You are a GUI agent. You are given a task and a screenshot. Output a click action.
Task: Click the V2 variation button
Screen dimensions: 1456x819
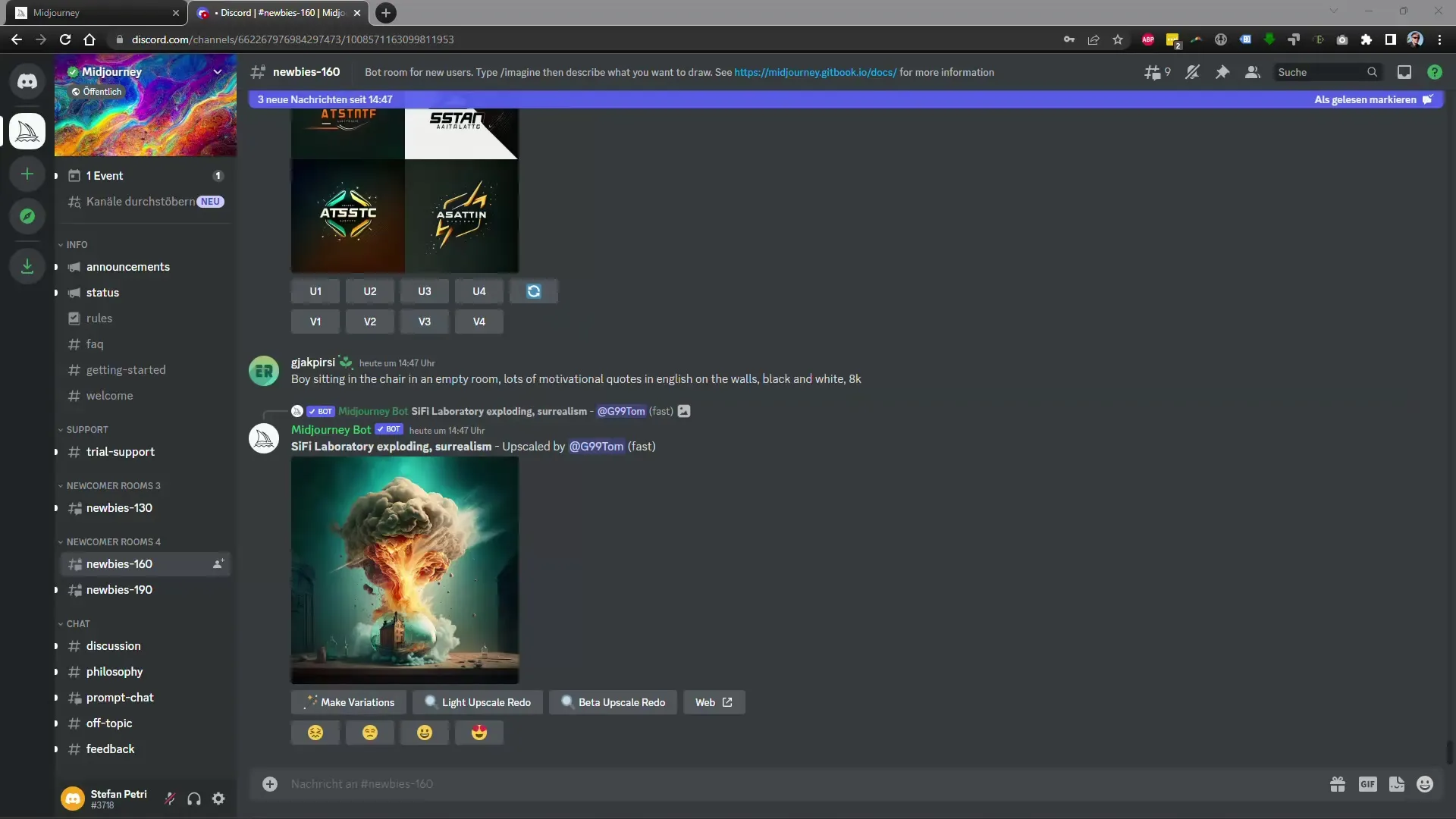pos(370,321)
